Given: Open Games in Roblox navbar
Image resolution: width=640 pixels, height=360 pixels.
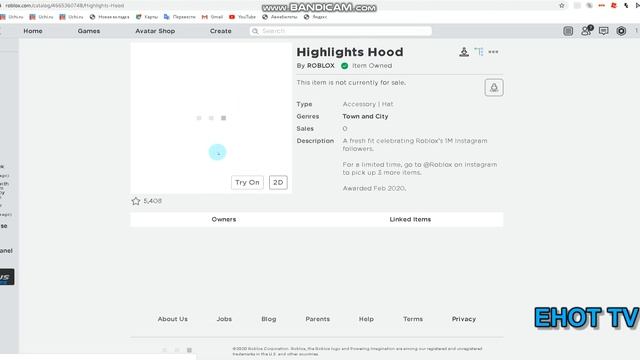Looking at the screenshot, I should click(89, 31).
